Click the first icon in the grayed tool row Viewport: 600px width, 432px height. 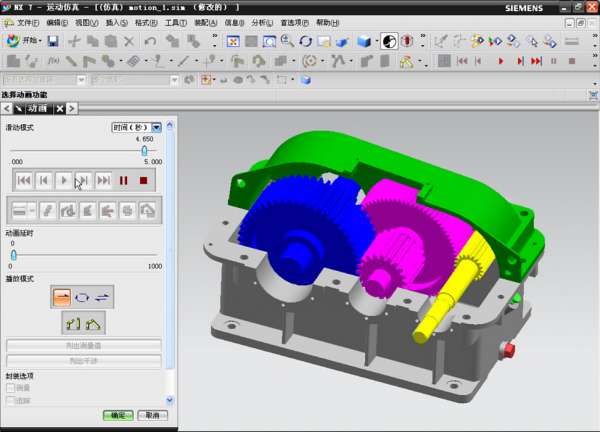click(20, 210)
